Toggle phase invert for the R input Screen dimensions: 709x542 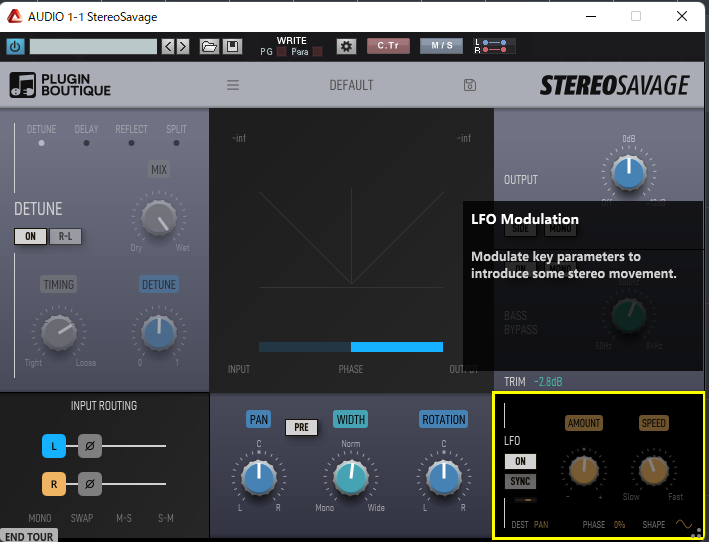pyautogui.click(x=90, y=484)
